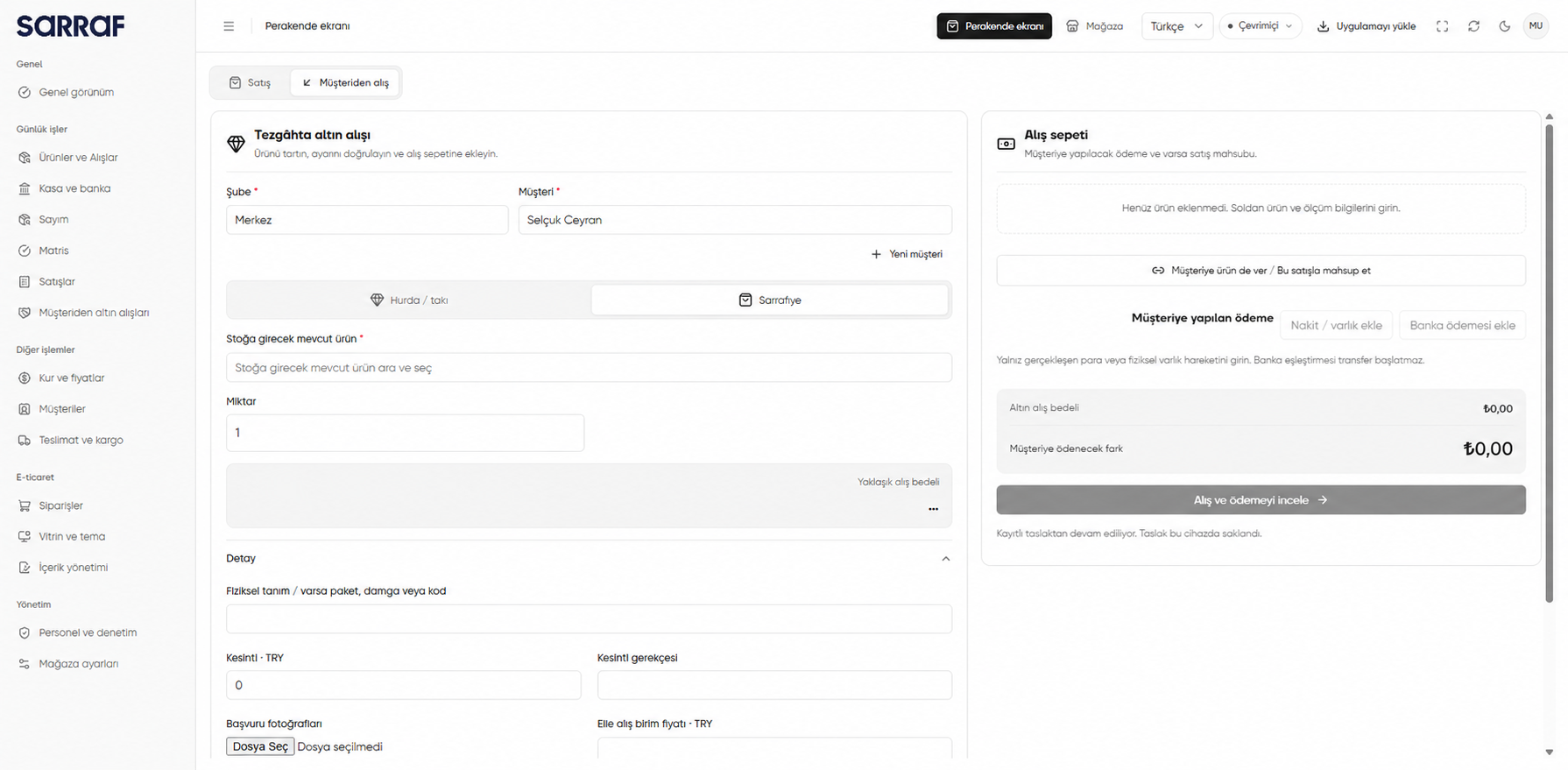Viewport: 1568px width, 770px height.
Task: Click the Tezgâhta altın alışı diamond icon
Action: [236, 144]
